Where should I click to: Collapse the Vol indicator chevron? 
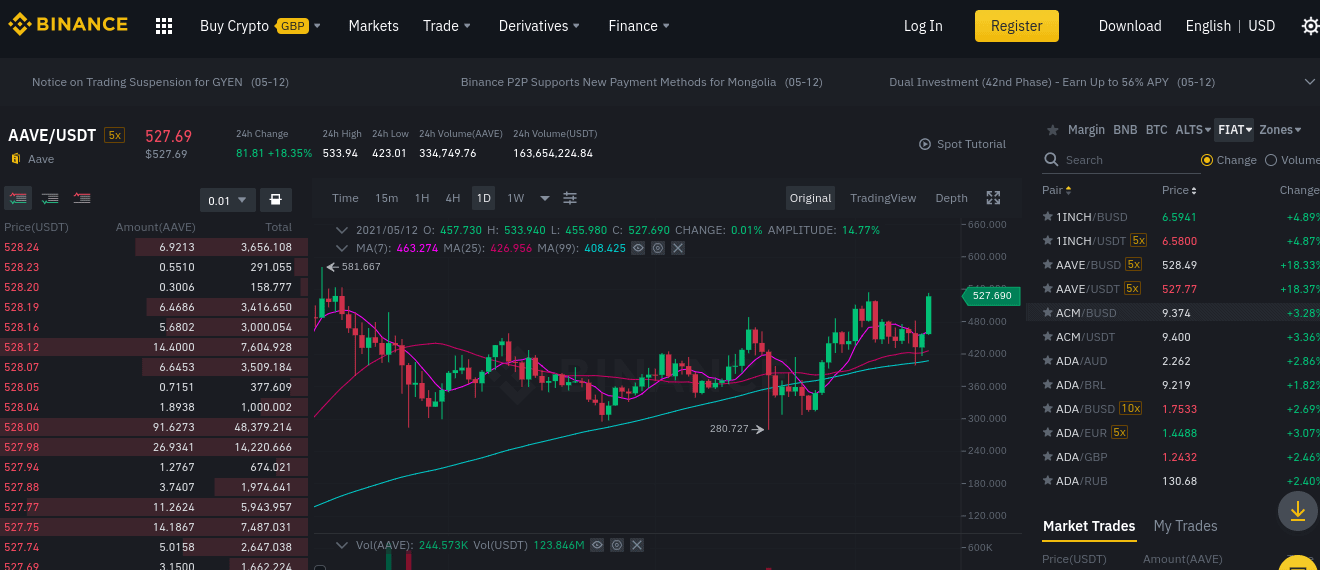pyautogui.click(x=342, y=545)
